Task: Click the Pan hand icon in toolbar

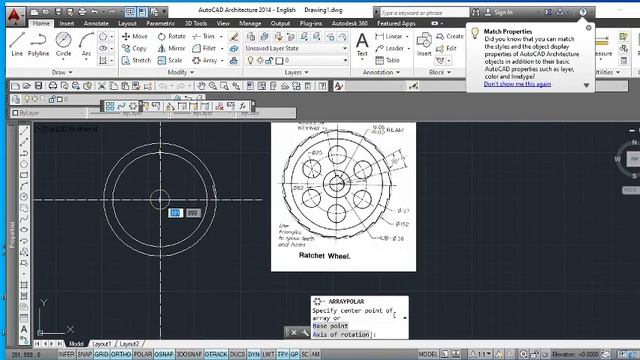Action: pos(201,86)
